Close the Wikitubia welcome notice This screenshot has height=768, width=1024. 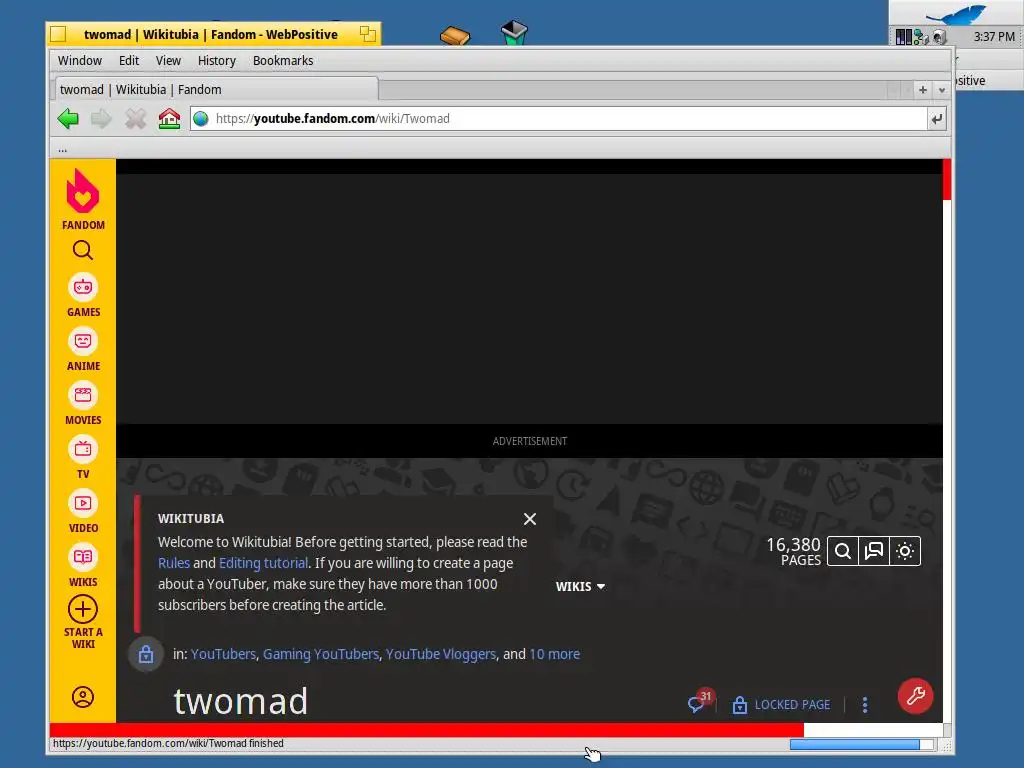[x=530, y=519]
